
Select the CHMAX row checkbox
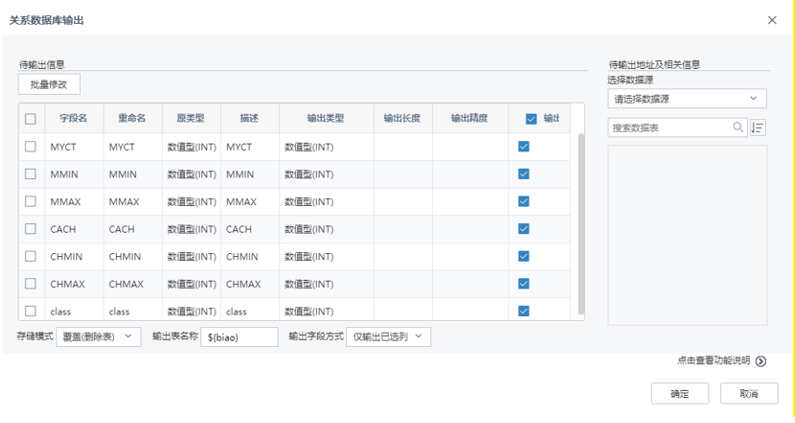coord(30,284)
